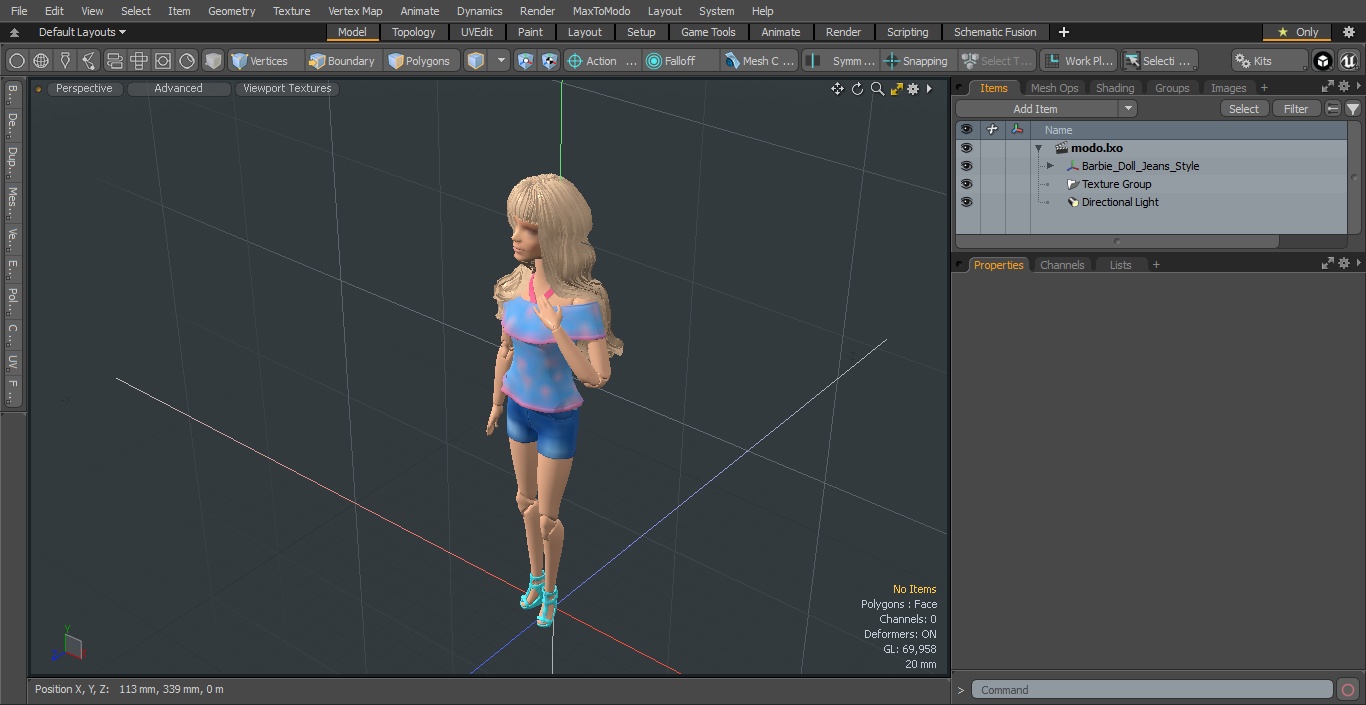This screenshot has width=1366, height=705.
Task: Open the Add Item dropdown arrow
Action: [x=1128, y=109]
